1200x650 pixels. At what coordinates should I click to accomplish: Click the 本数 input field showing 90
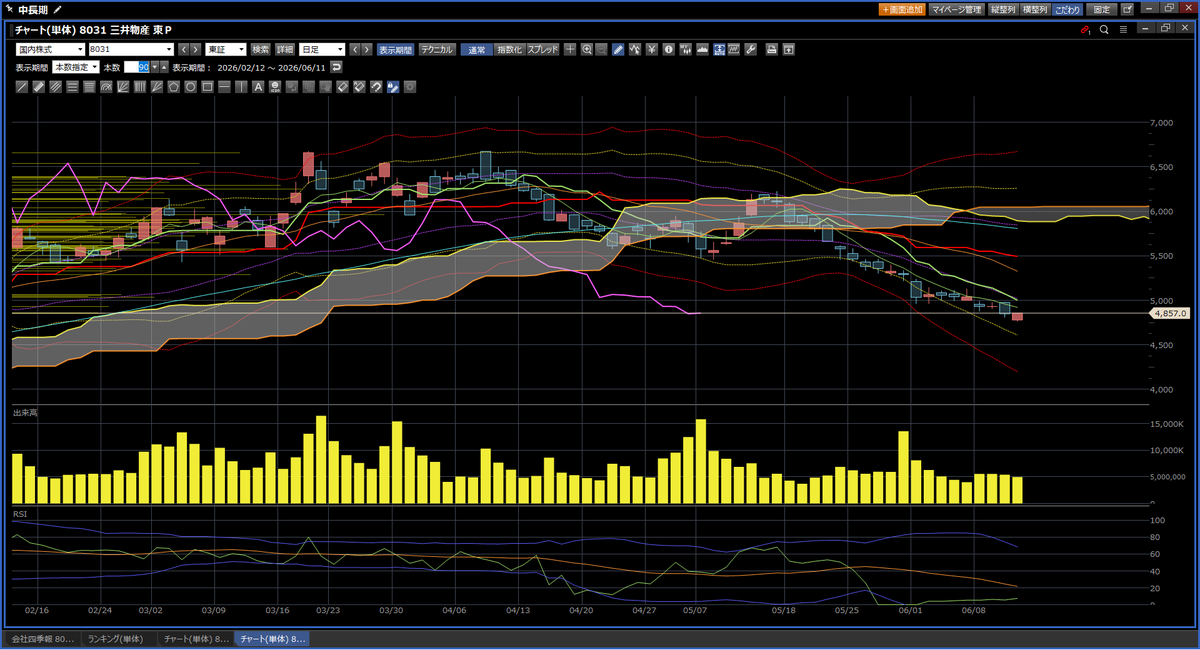pos(137,67)
